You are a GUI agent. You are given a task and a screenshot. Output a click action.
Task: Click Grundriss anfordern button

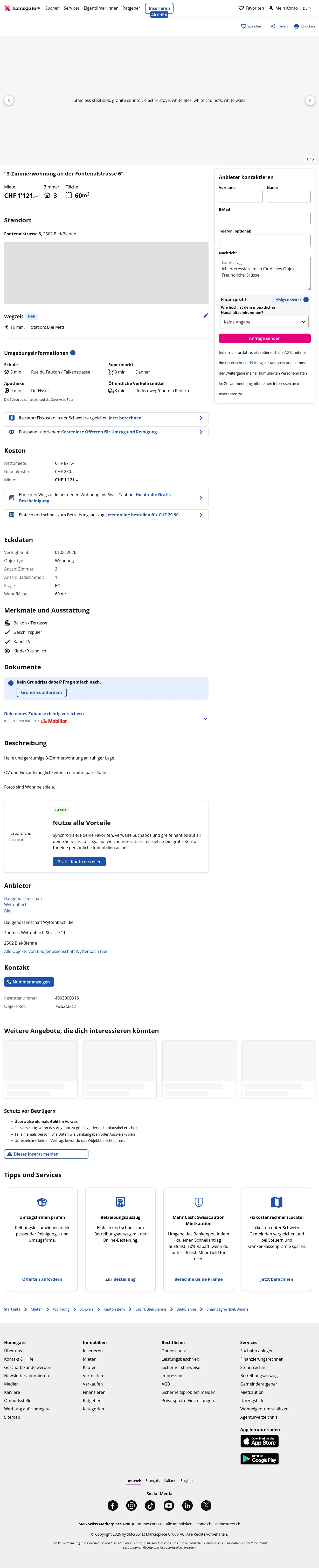pyautogui.click(x=41, y=693)
